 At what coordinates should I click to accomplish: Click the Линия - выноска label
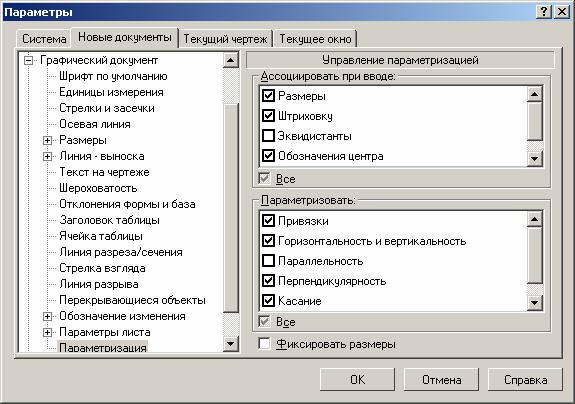pyautogui.click(x=102, y=156)
